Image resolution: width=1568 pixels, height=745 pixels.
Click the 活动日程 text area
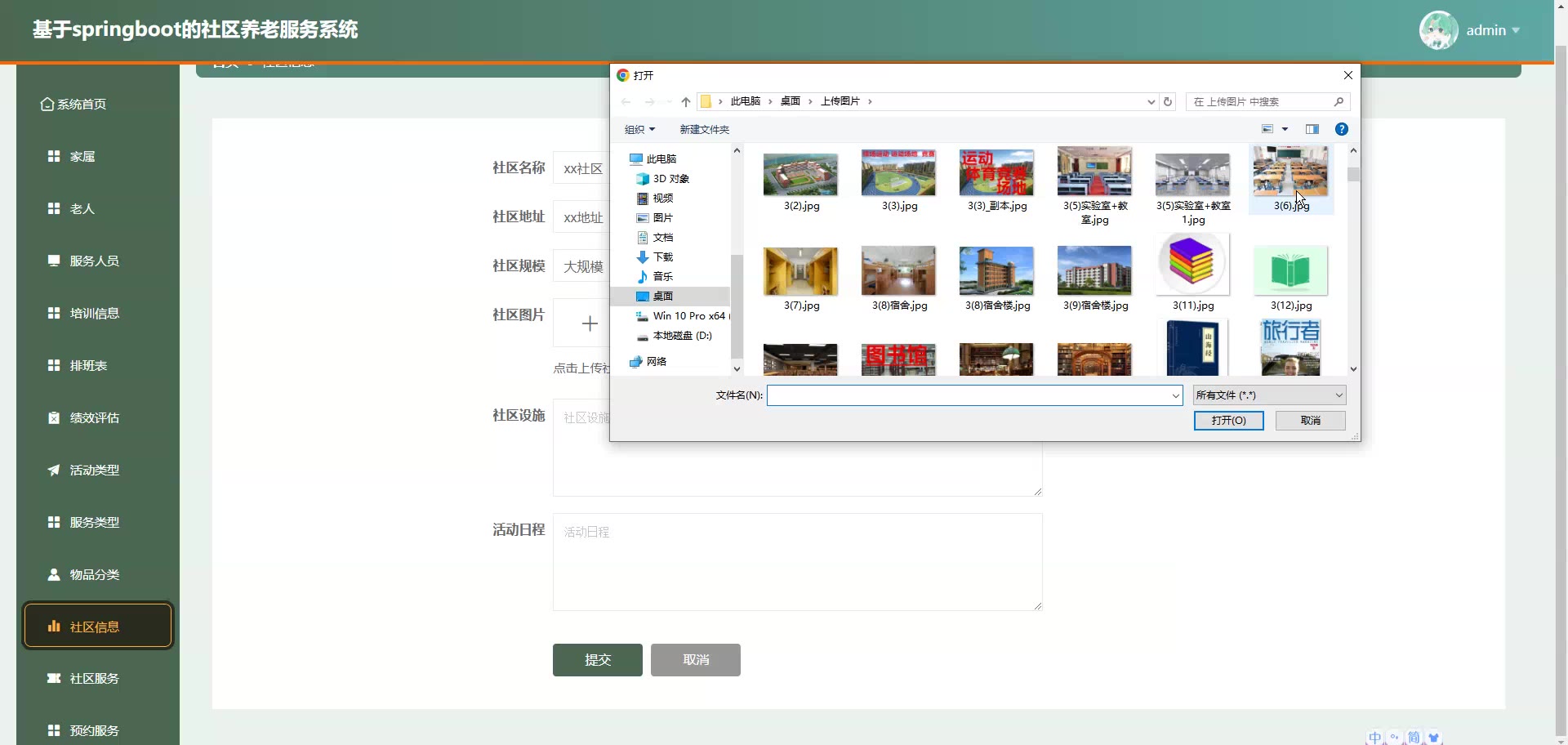pos(797,562)
